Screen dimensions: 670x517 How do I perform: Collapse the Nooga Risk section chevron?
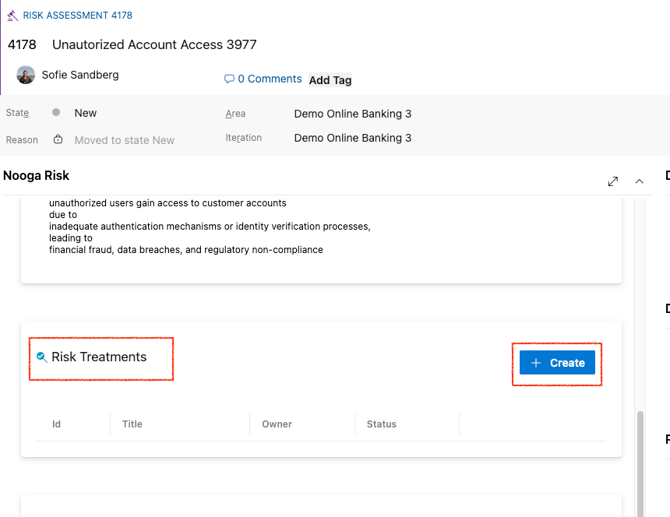639,181
